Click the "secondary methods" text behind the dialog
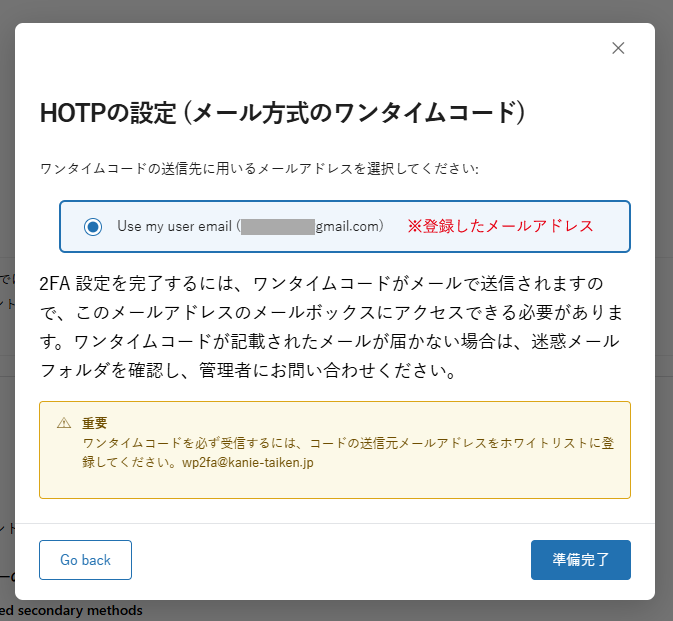 coord(80,610)
